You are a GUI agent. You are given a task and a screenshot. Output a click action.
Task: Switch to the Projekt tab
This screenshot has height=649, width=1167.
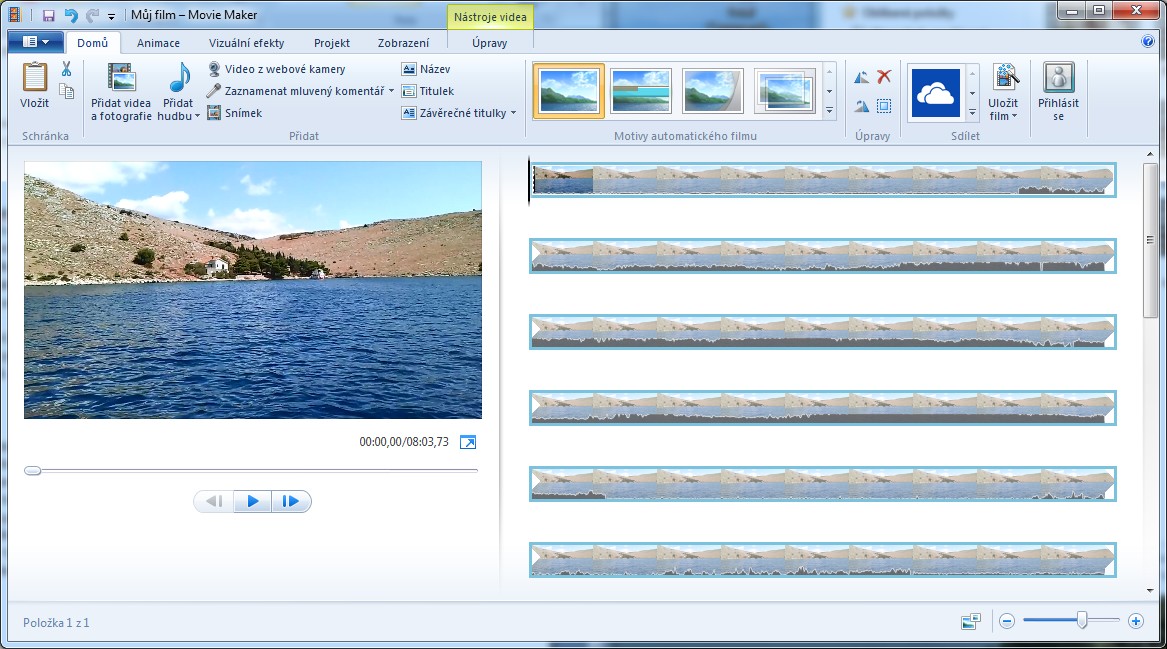(x=332, y=42)
